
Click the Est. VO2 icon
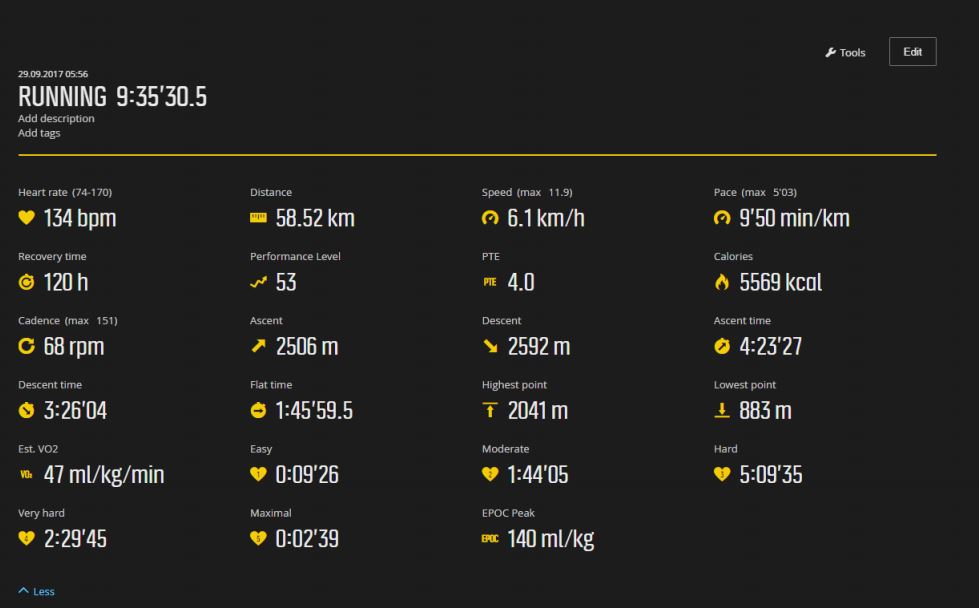click(26, 475)
